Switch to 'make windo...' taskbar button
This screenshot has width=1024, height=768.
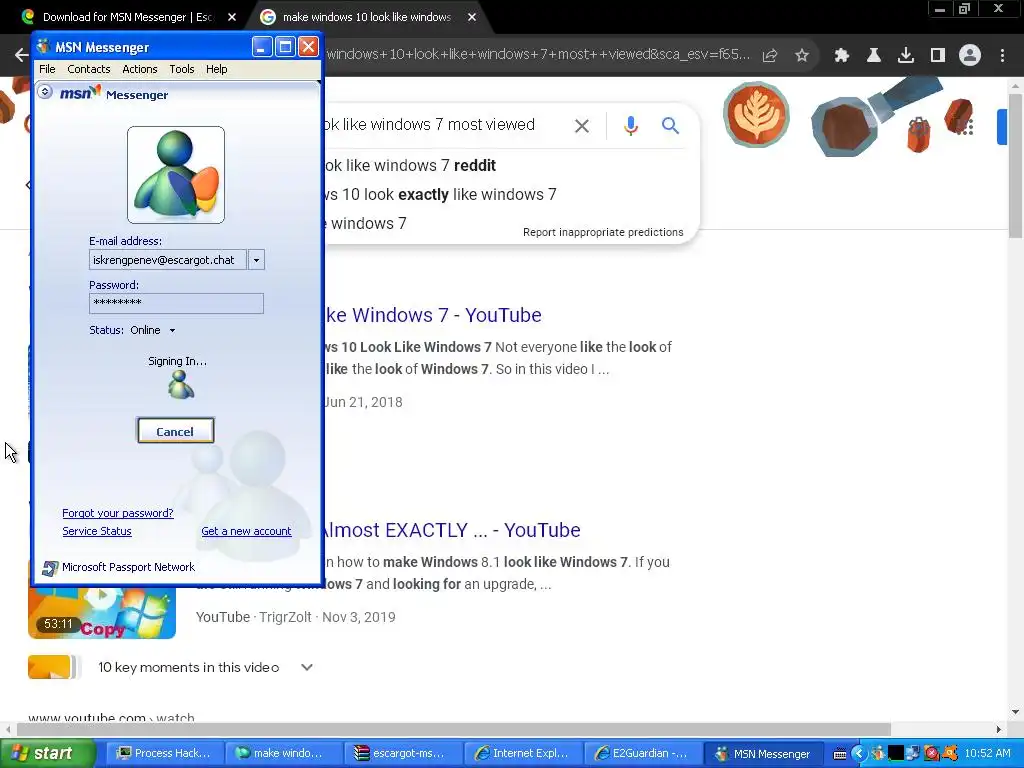tap(283, 754)
